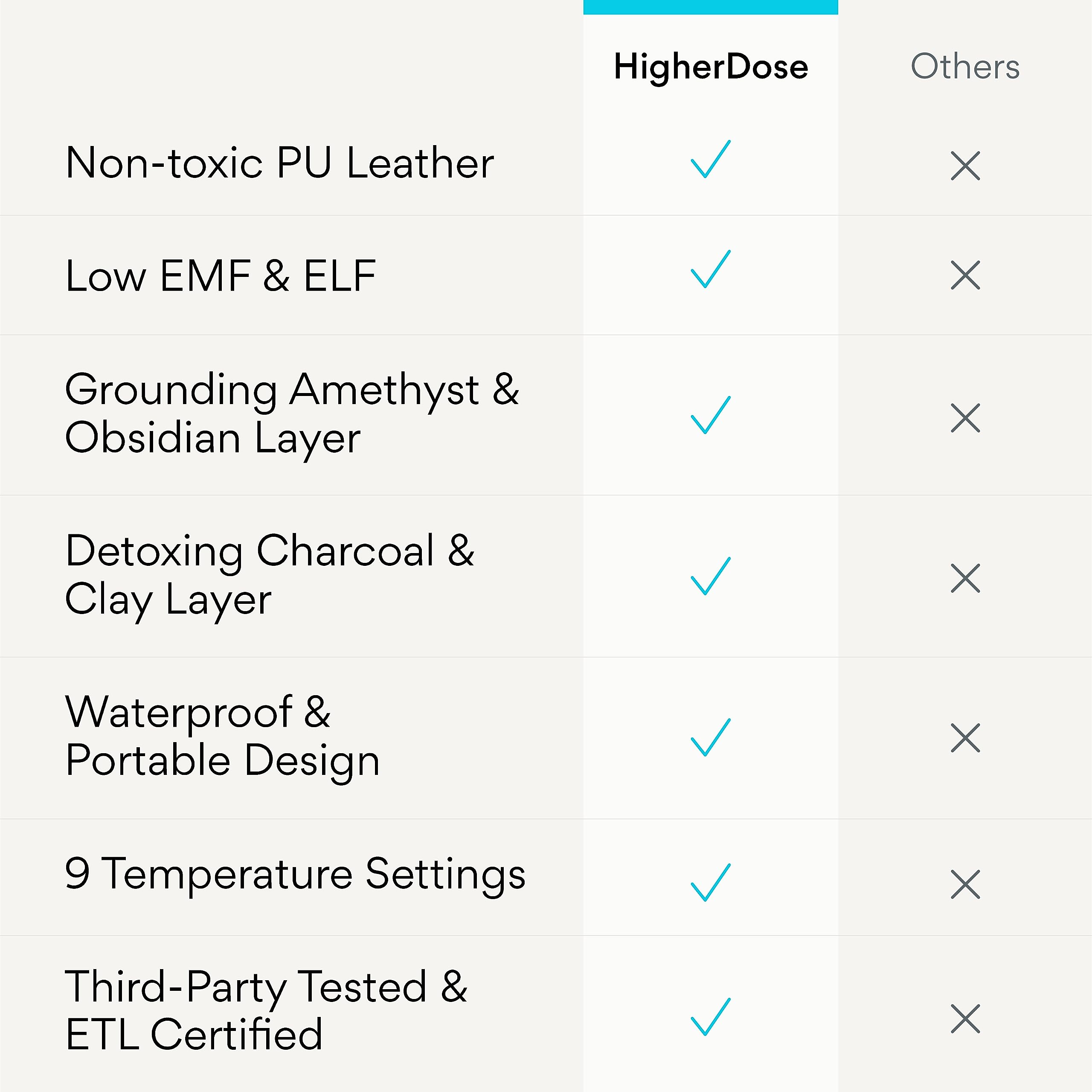
Task: Click Others X for Waterproof & Portable Design
Action: click(x=965, y=739)
